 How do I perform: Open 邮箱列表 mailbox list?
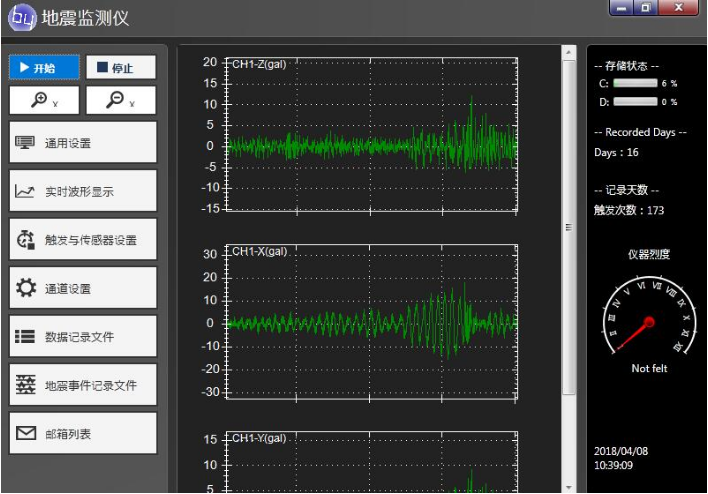click(83, 434)
